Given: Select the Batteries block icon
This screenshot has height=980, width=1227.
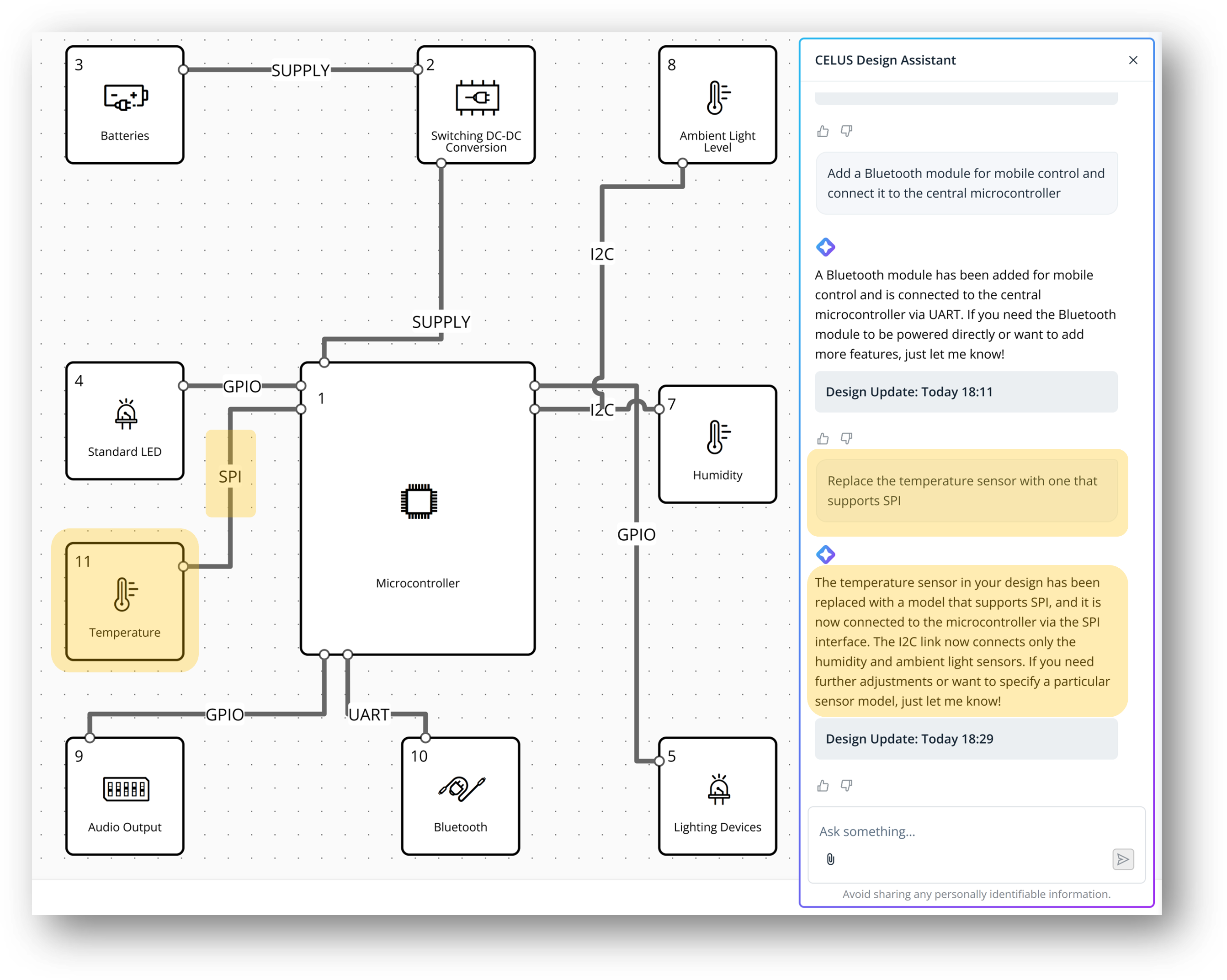Looking at the screenshot, I should (x=126, y=97).
